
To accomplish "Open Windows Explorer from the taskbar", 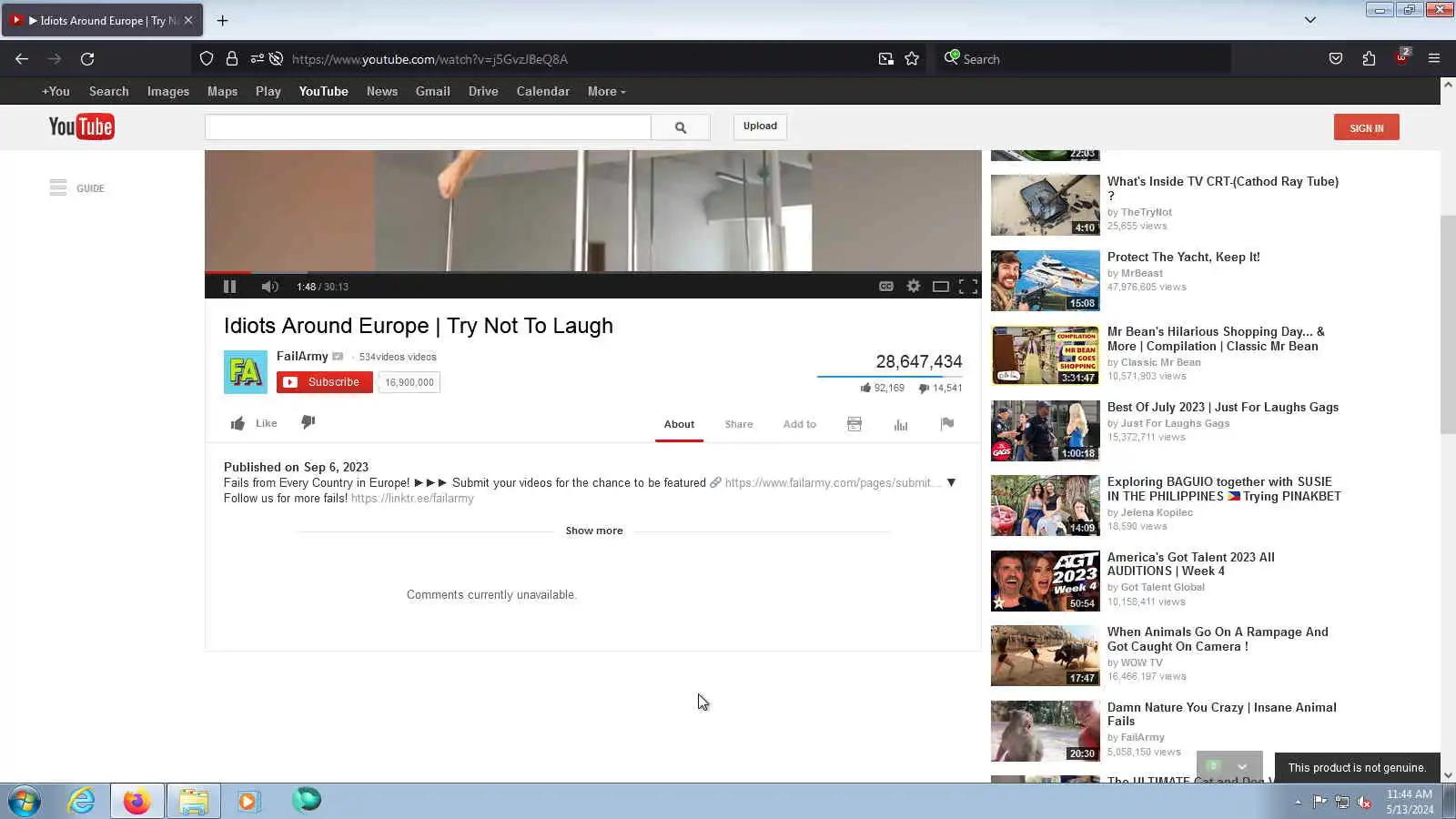I will click(193, 802).
